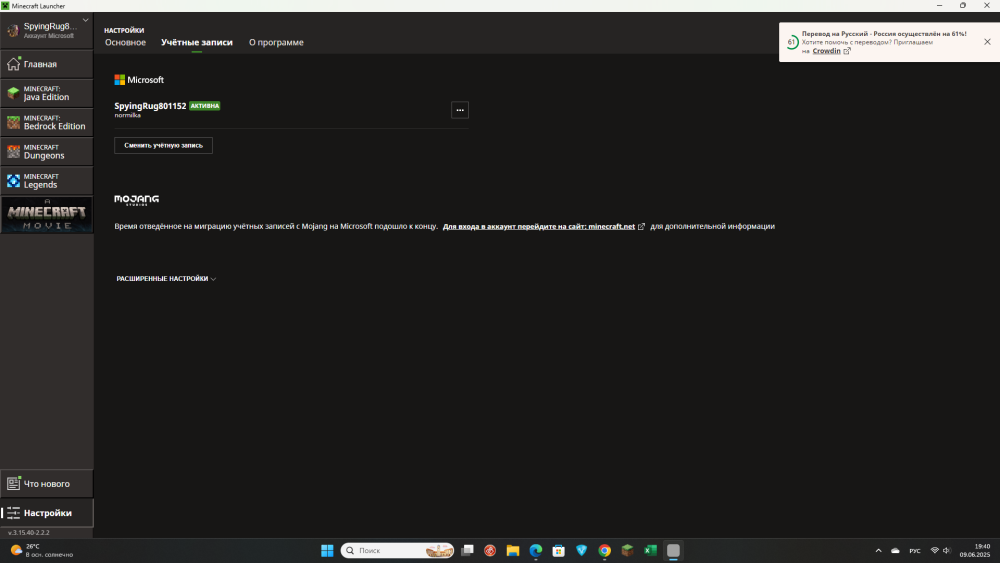1000x563 pixels.
Task: Open Excel from the taskbar
Action: [651, 551]
